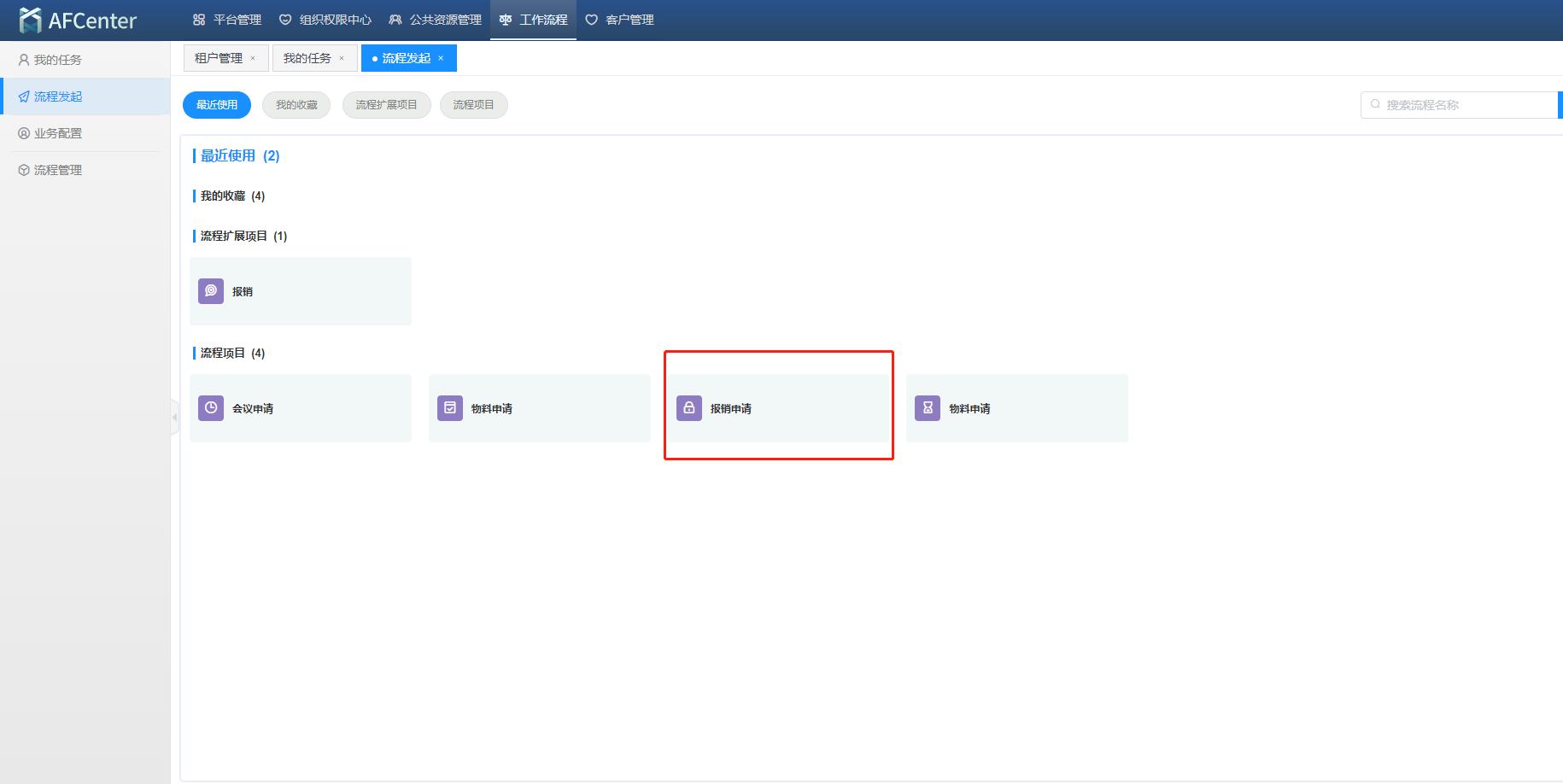Expand the 最近使用 (2) section header
The image size is (1563, 784).
tap(239, 155)
